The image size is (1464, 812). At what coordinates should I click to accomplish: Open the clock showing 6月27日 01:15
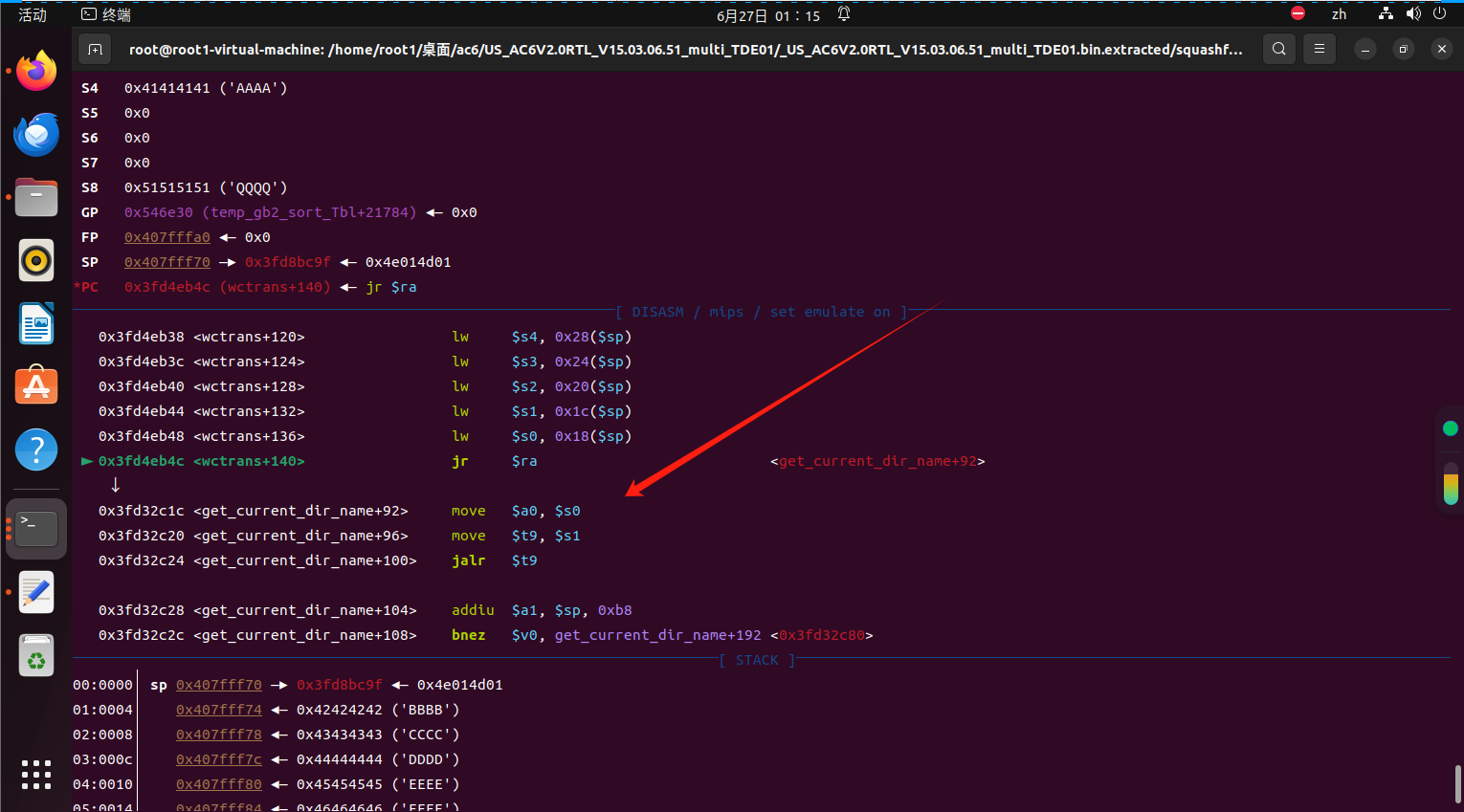[x=768, y=15]
